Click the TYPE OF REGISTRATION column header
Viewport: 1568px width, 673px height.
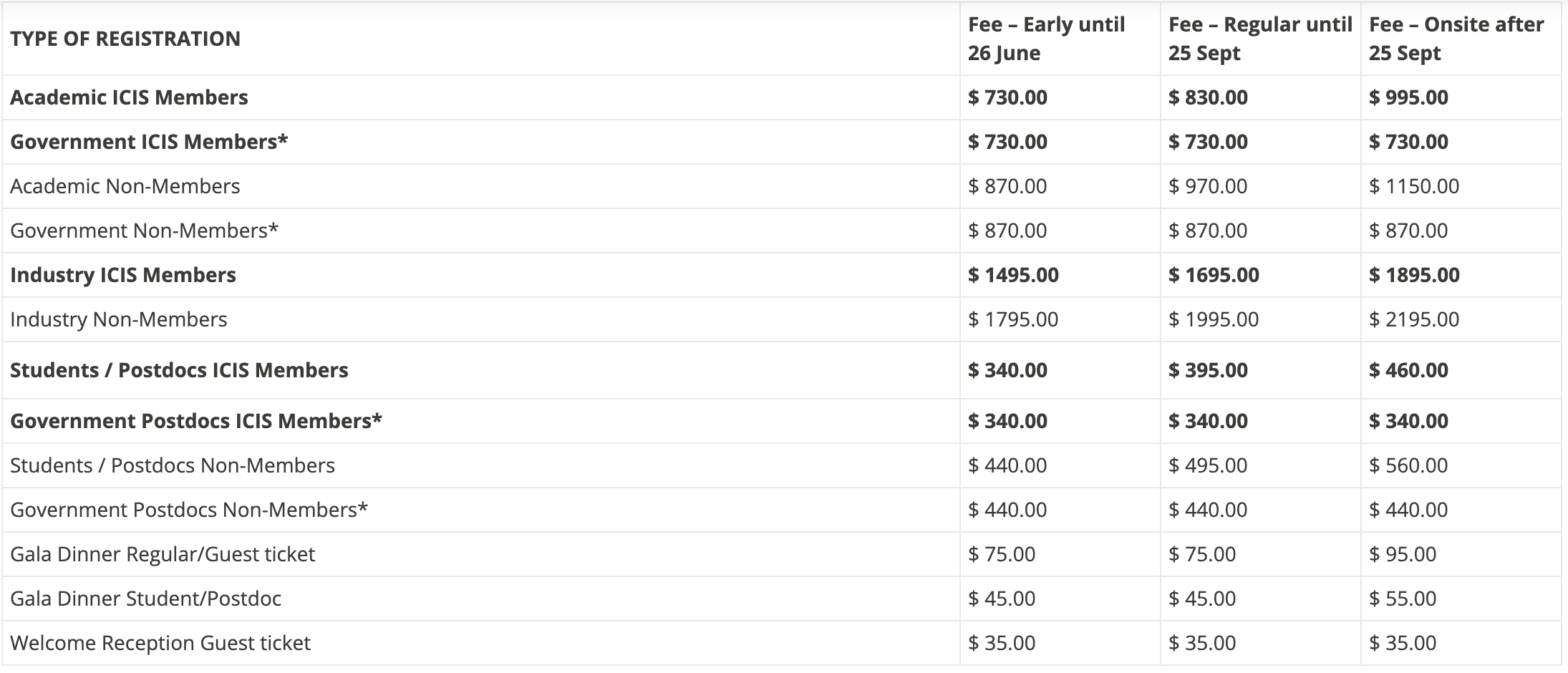(x=125, y=39)
